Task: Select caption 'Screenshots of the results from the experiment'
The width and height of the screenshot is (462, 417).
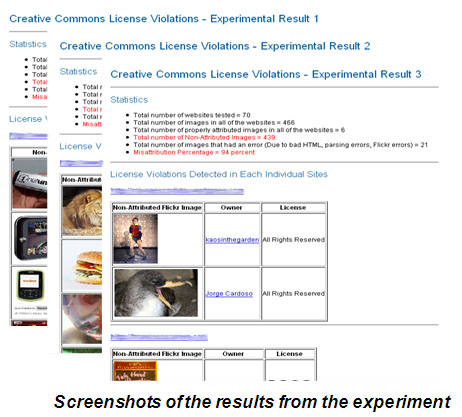Action: [x=252, y=402]
